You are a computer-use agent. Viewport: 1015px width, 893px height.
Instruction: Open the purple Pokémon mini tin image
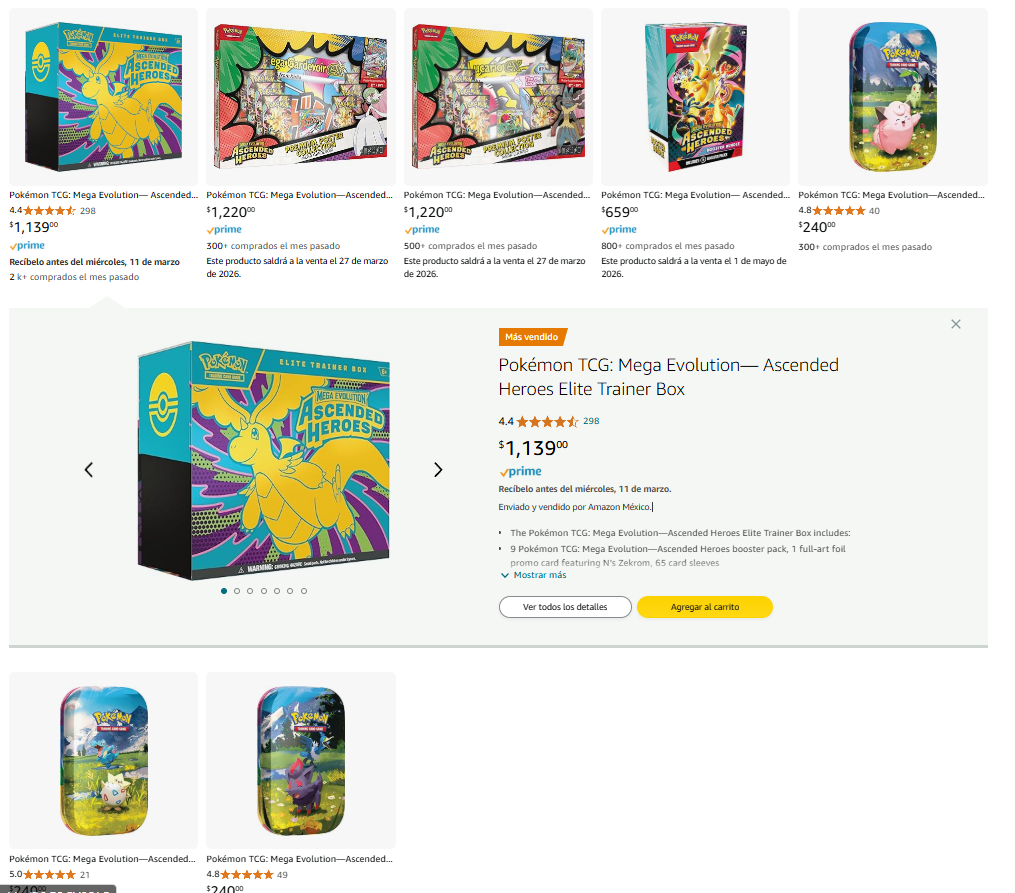[x=301, y=760]
